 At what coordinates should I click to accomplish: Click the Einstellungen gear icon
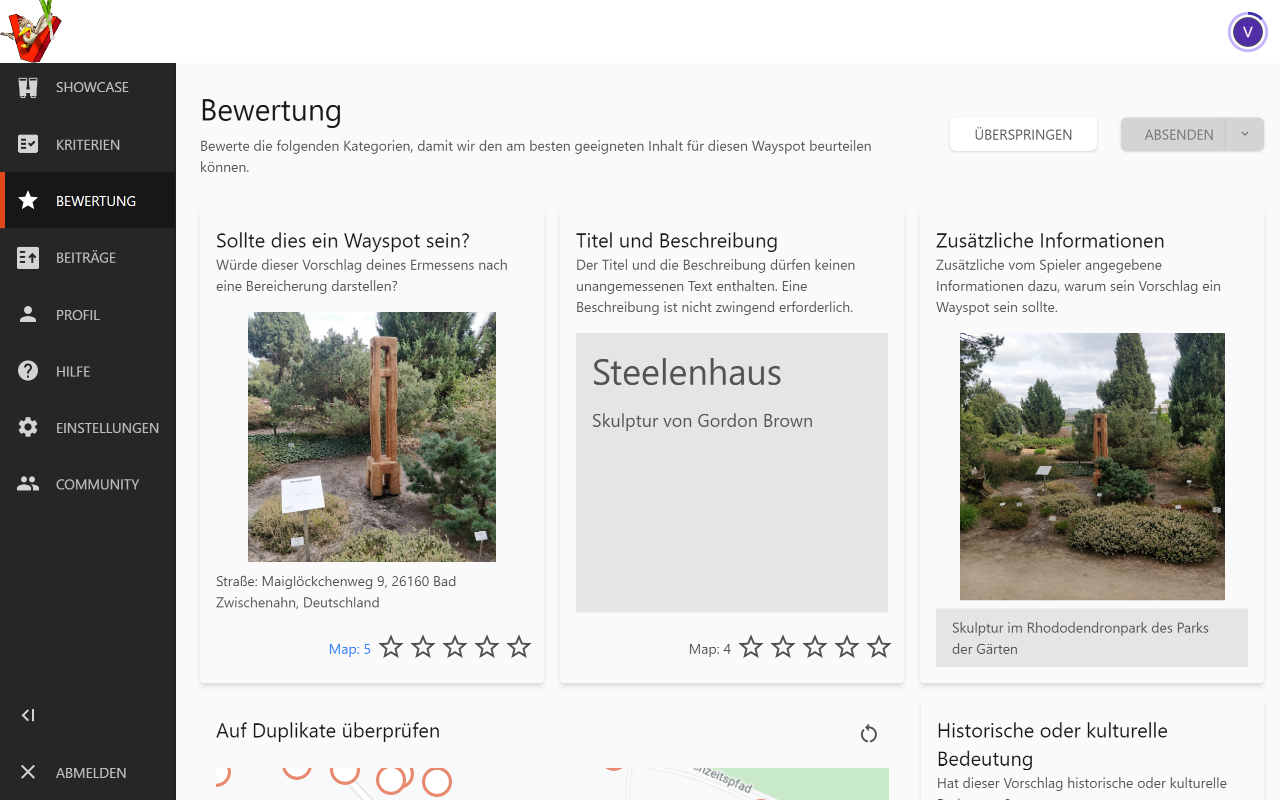click(x=28, y=428)
